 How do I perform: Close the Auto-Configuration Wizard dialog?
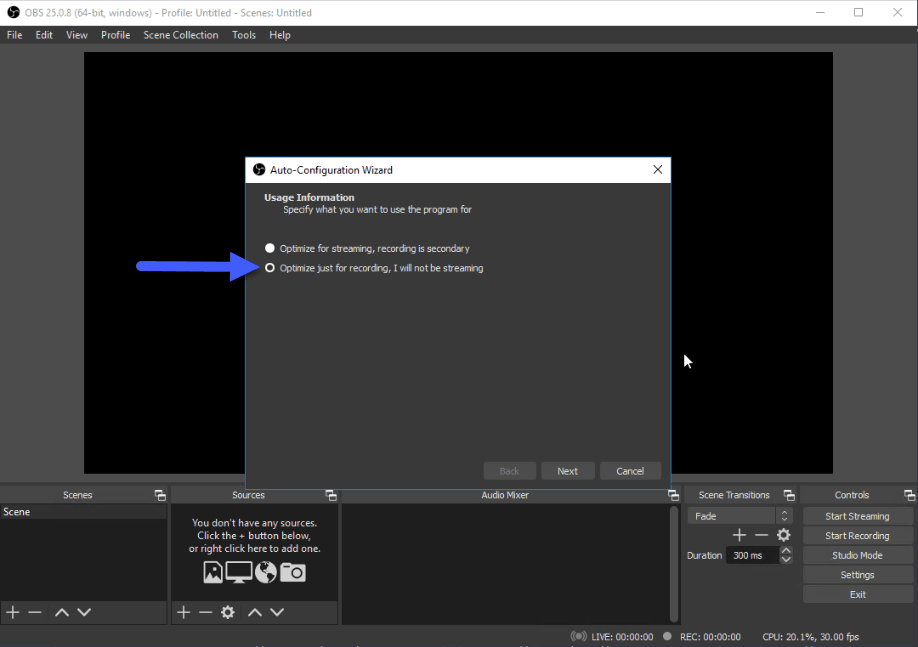[657, 170]
